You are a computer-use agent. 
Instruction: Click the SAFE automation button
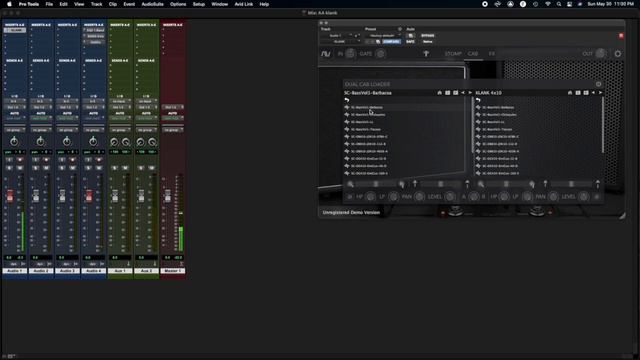click(x=410, y=42)
